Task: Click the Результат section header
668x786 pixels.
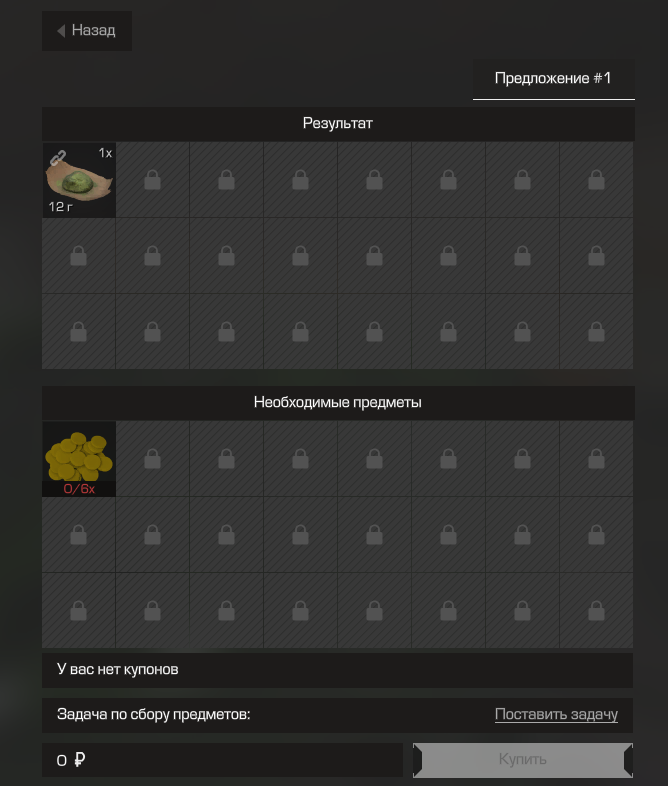Action: coord(338,123)
